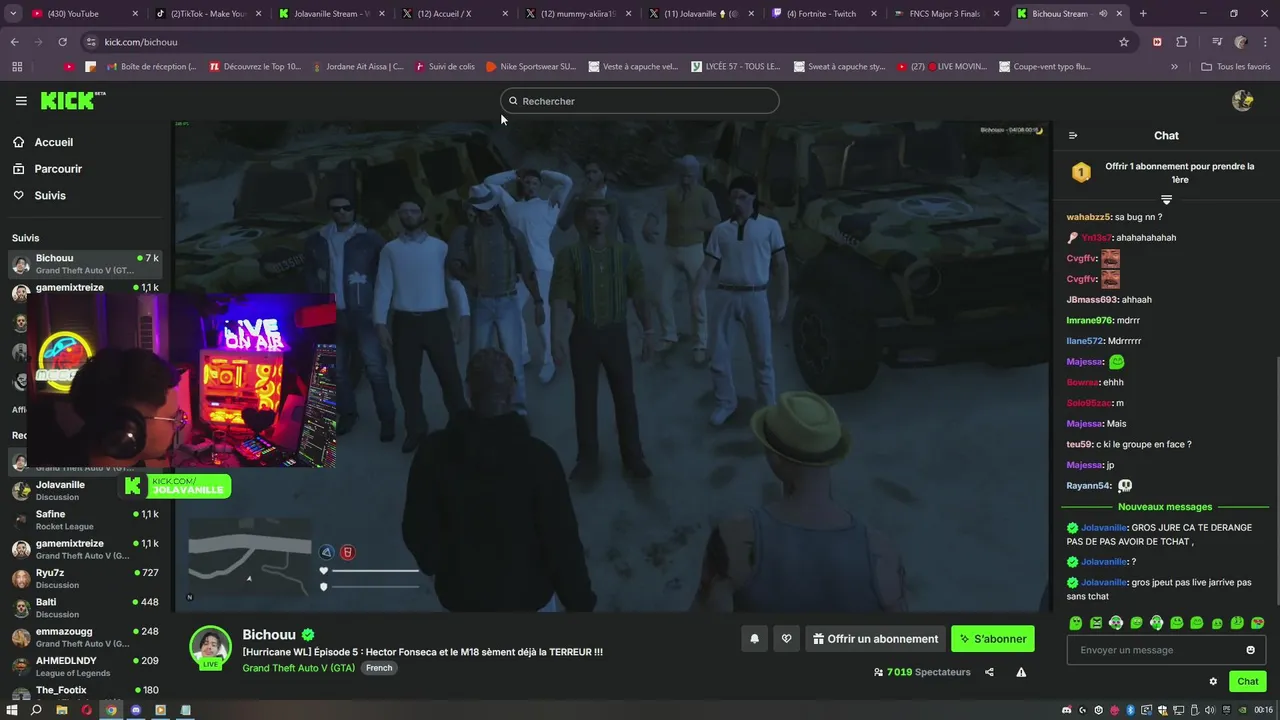Viewport: 1280px width, 720px height.
Task: Click the leaderboard rank 1 badge
Action: click(1081, 173)
